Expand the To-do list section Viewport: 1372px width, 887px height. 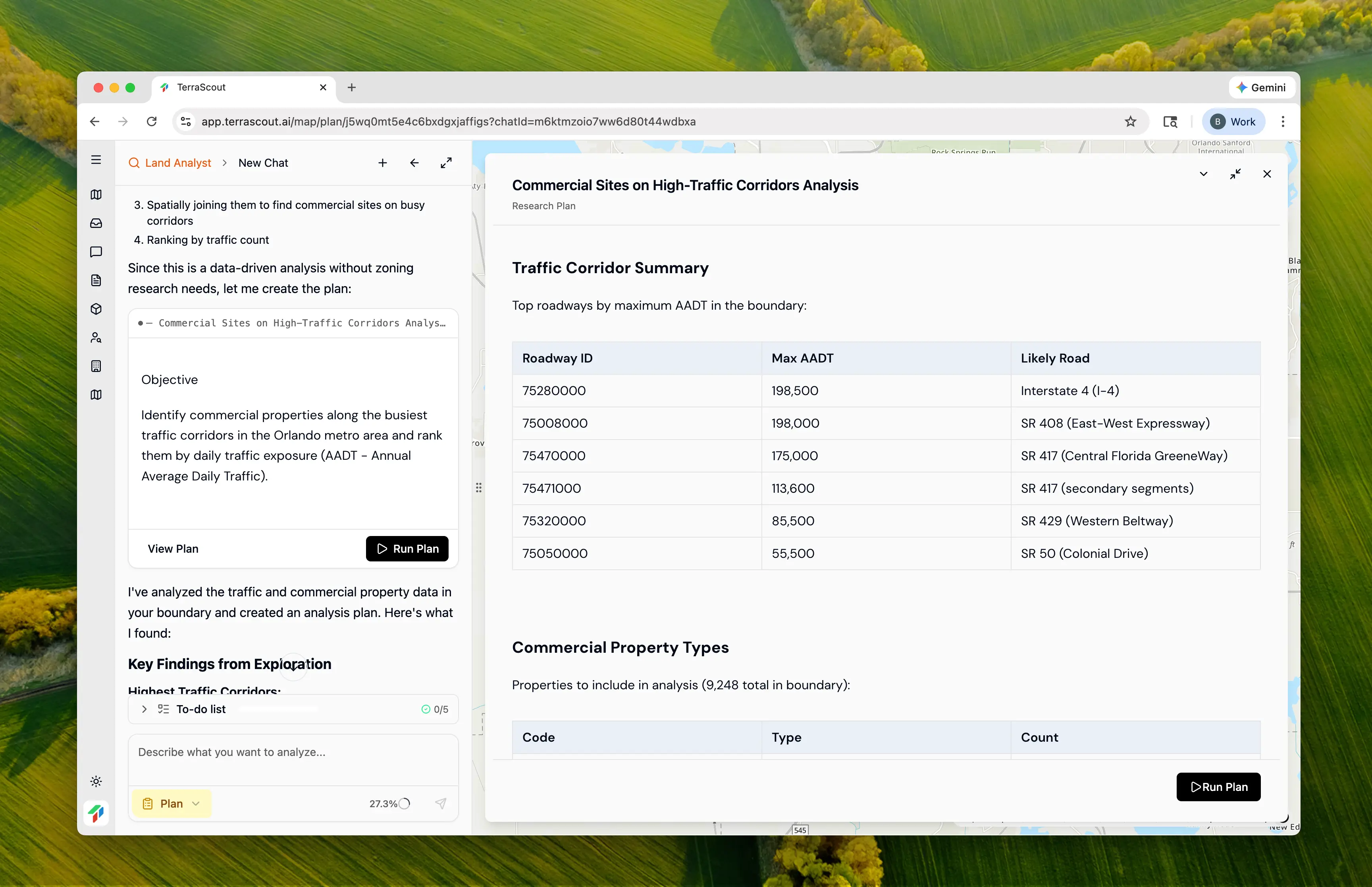(145, 709)
